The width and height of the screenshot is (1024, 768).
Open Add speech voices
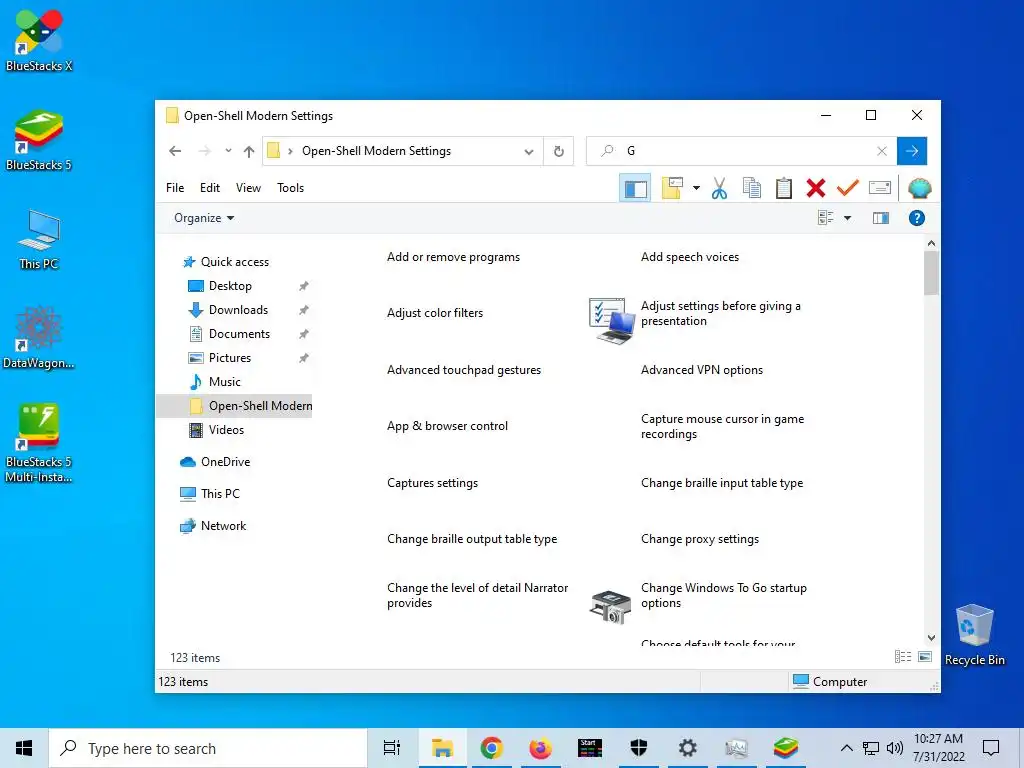point(690,257)
